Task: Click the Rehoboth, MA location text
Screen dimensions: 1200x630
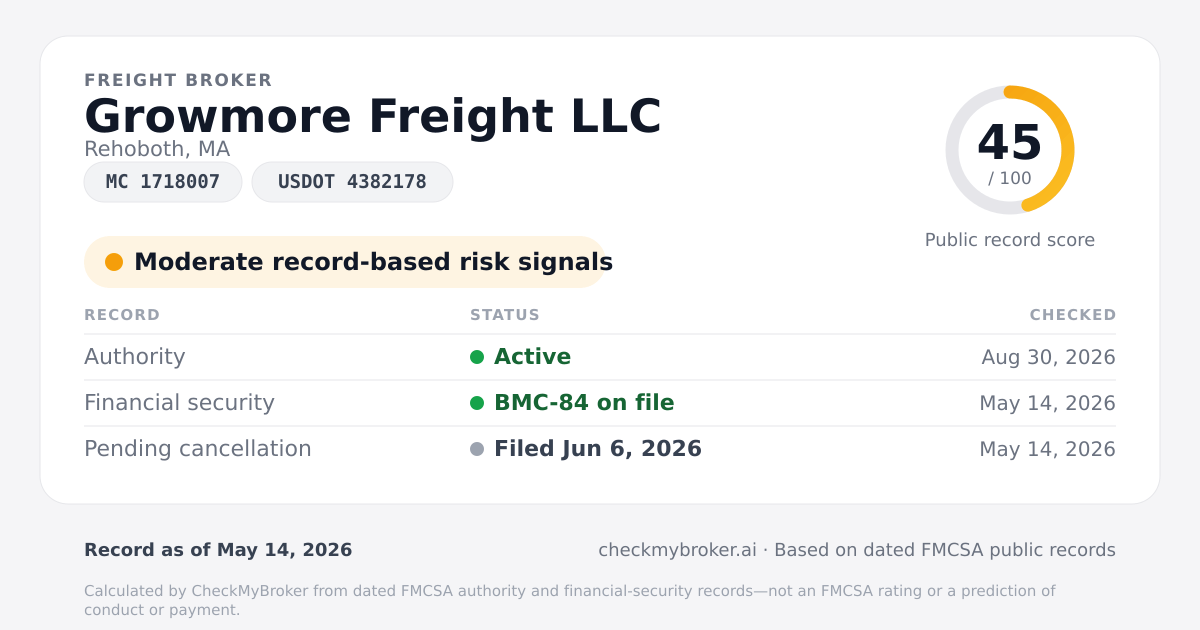Action: [157, 149]
